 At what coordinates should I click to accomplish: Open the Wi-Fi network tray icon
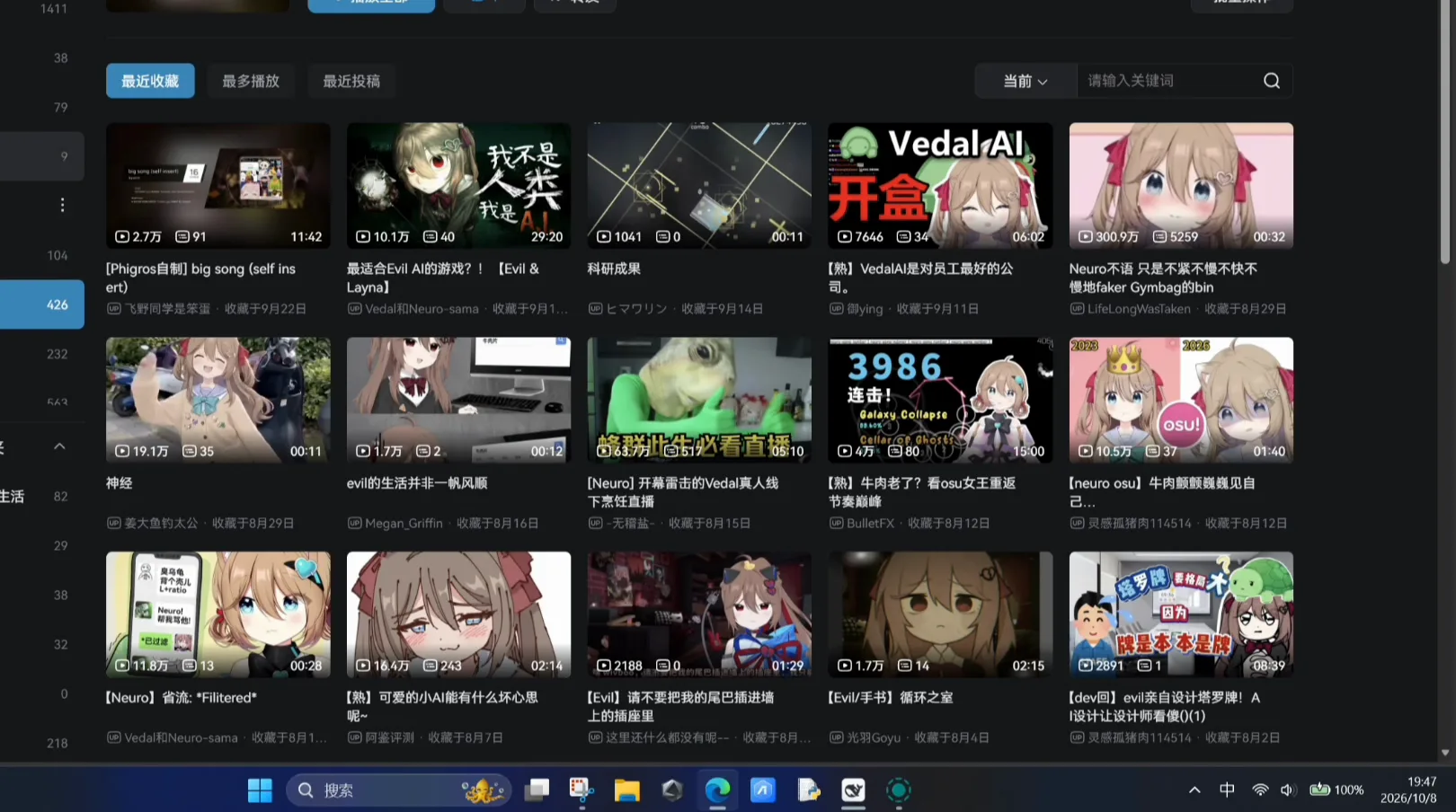pyautogui.click(x=1260, y=790)
